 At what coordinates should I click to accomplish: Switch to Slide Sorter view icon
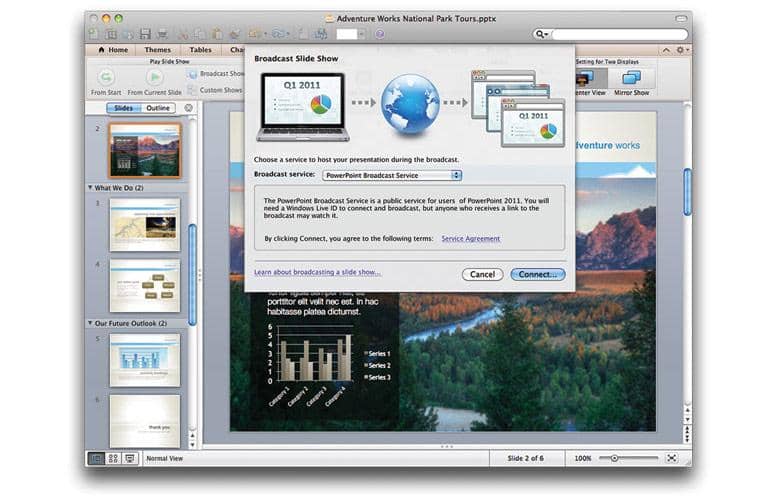[113, 458]
